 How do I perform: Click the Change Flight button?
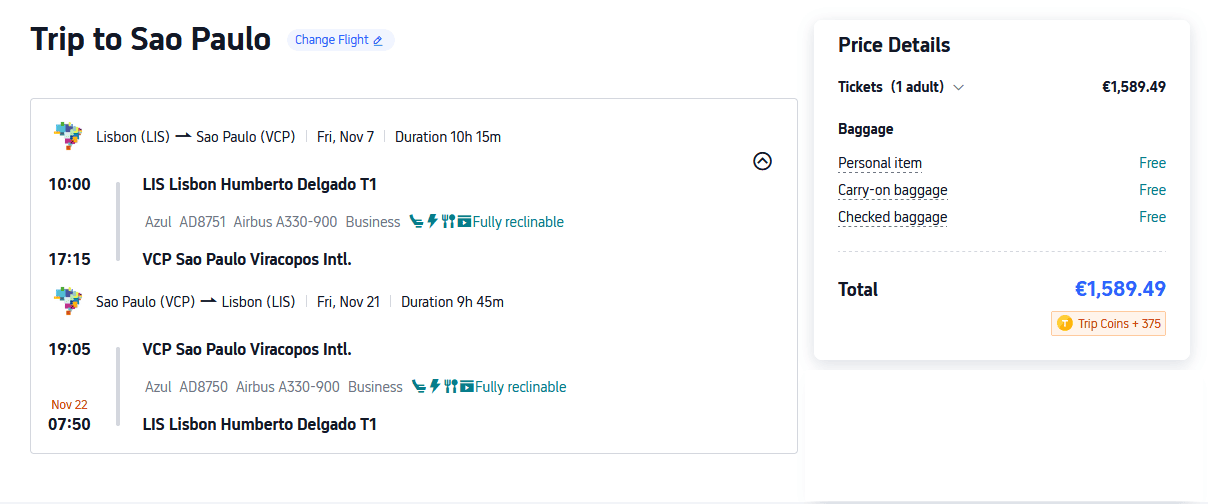(x=339, y=40)
